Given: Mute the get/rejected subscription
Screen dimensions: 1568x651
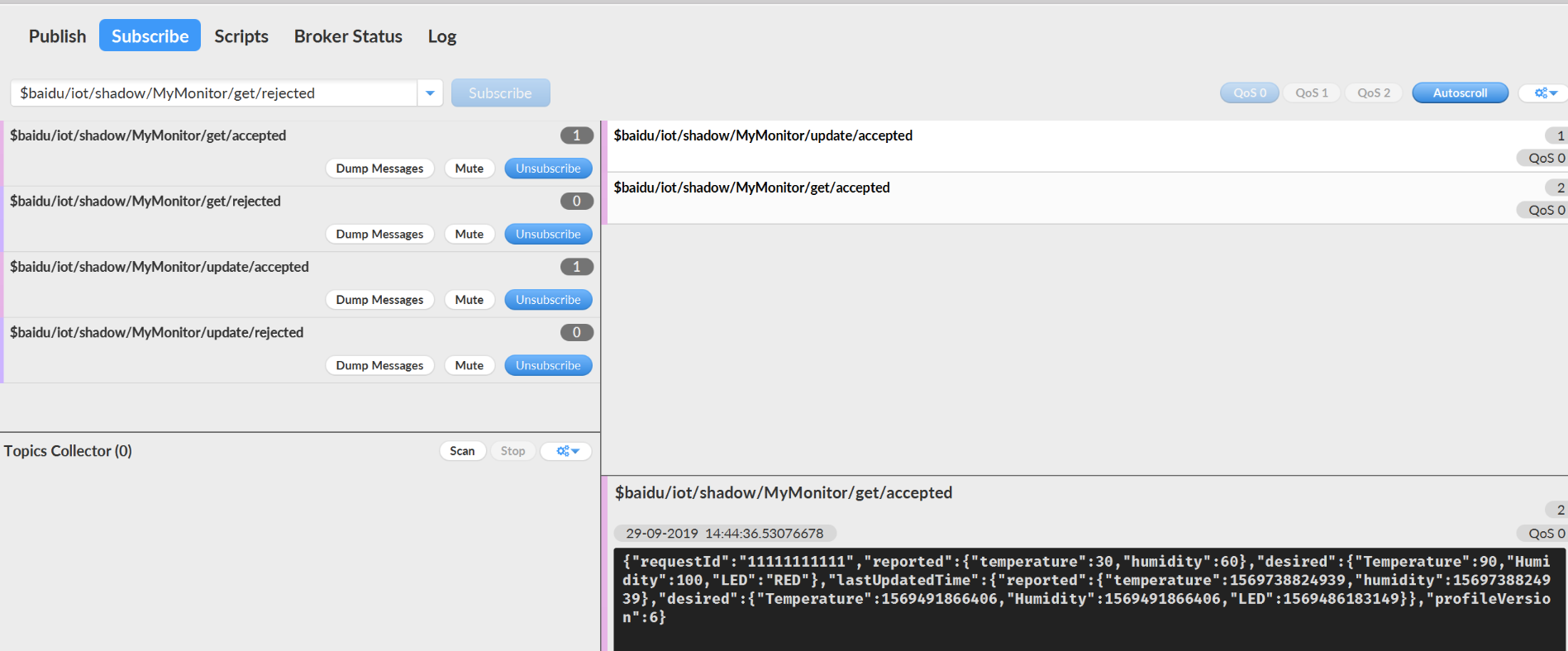Looking at the screenshot, I should (x=469, y=234).
